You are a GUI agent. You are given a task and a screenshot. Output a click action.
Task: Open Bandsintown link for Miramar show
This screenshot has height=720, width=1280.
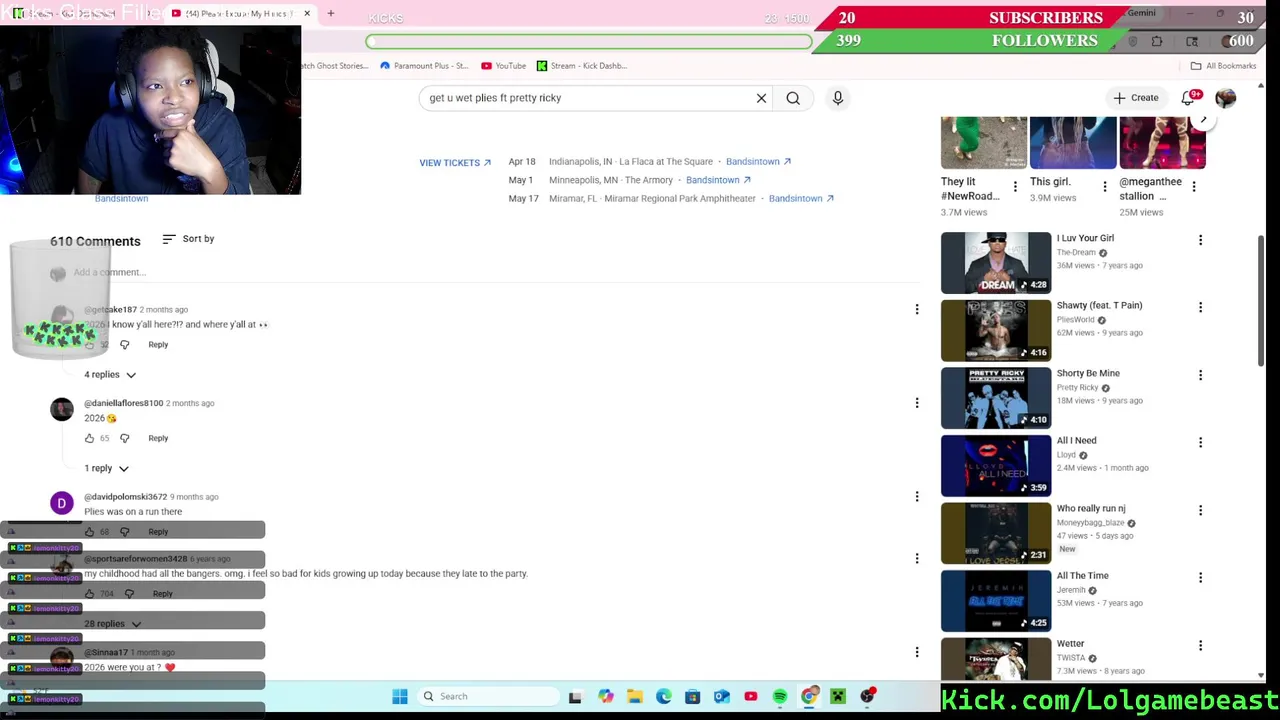click(x=801, y=198)
